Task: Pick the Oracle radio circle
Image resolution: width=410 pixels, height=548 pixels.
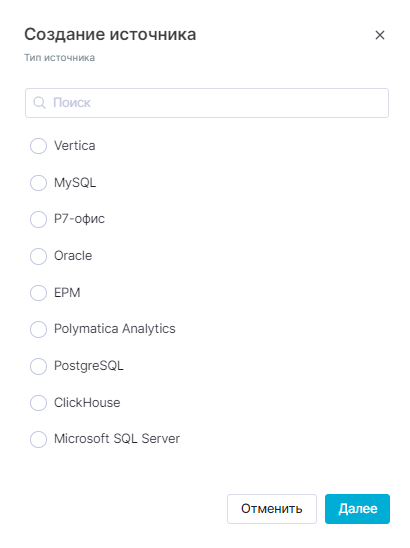Action: [38, 256]
